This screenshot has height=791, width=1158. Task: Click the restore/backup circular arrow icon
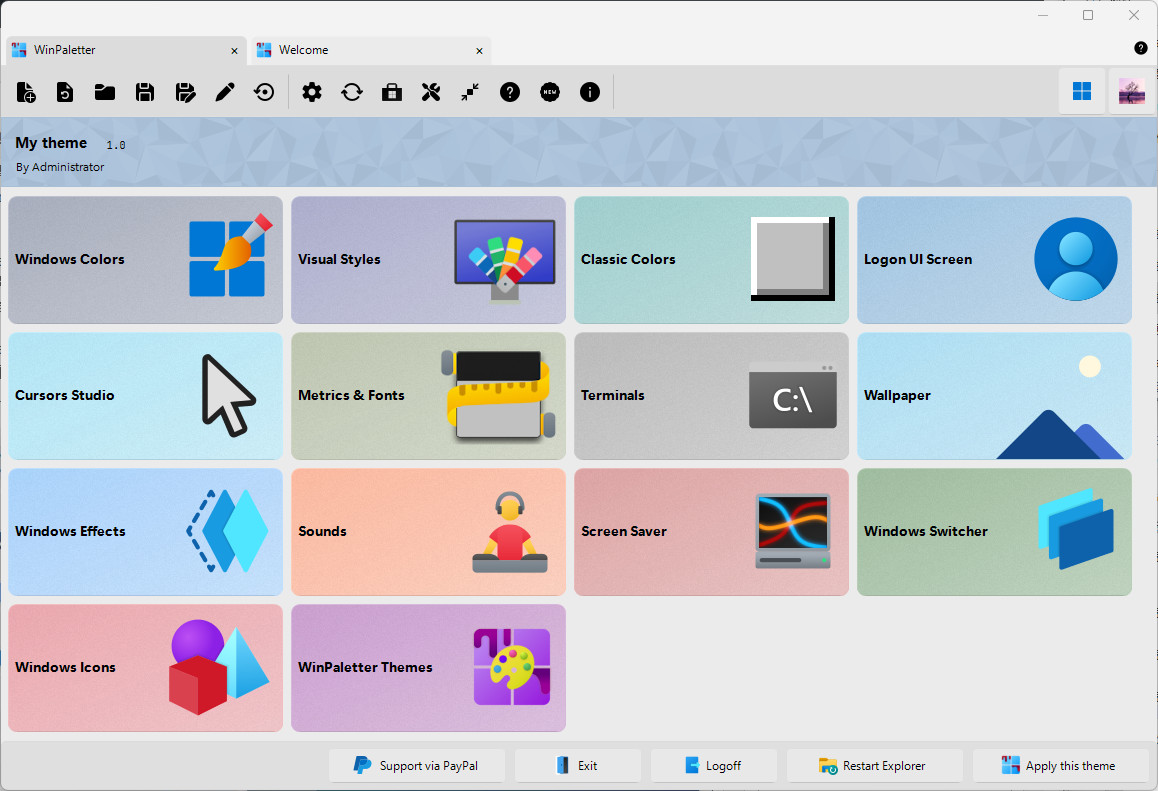click(264, 92)
